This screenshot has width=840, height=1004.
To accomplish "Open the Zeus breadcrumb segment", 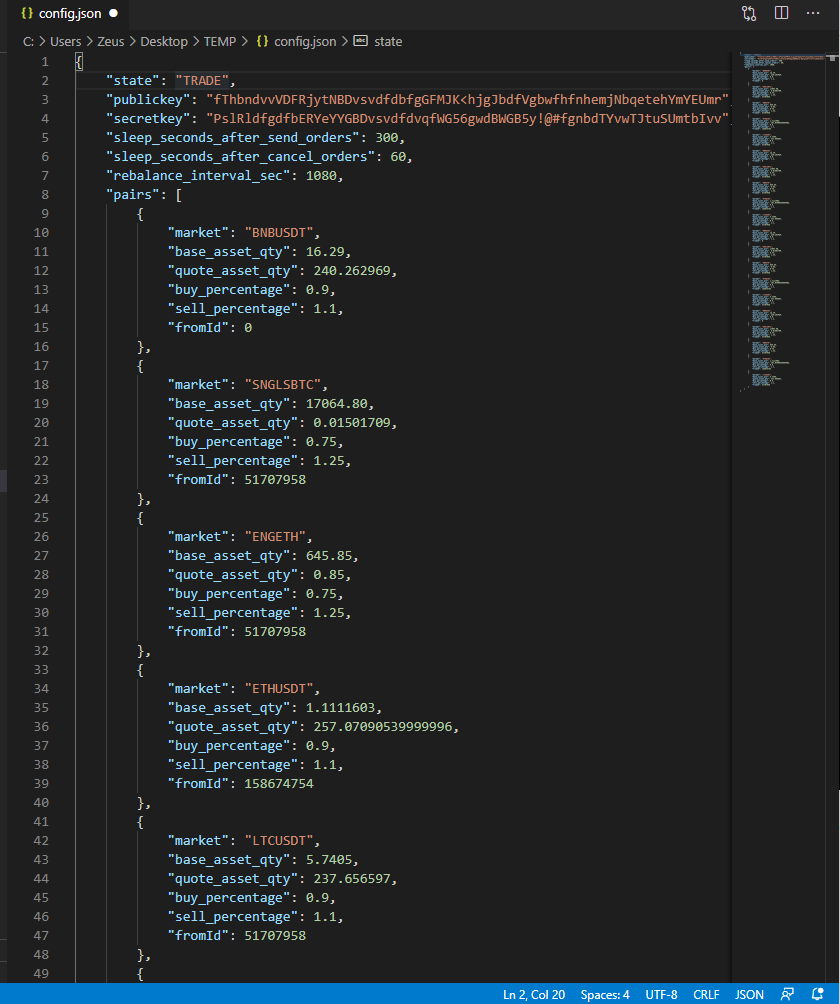I will point(111,41).
